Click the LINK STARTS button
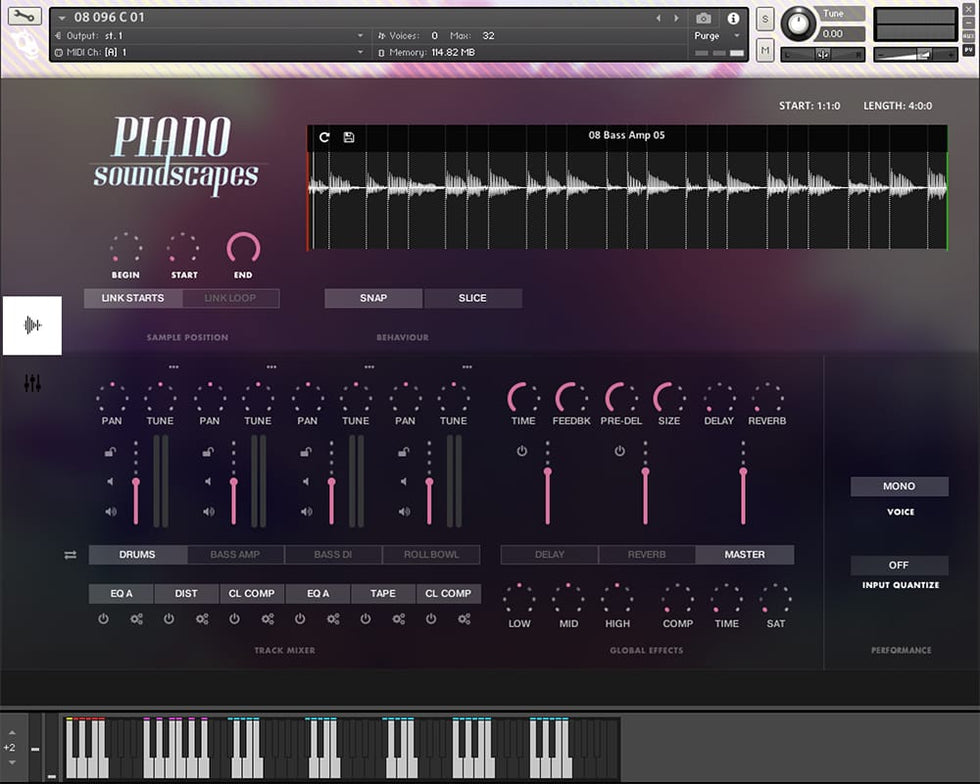This screenshot has width=980, height=784. 132,298
